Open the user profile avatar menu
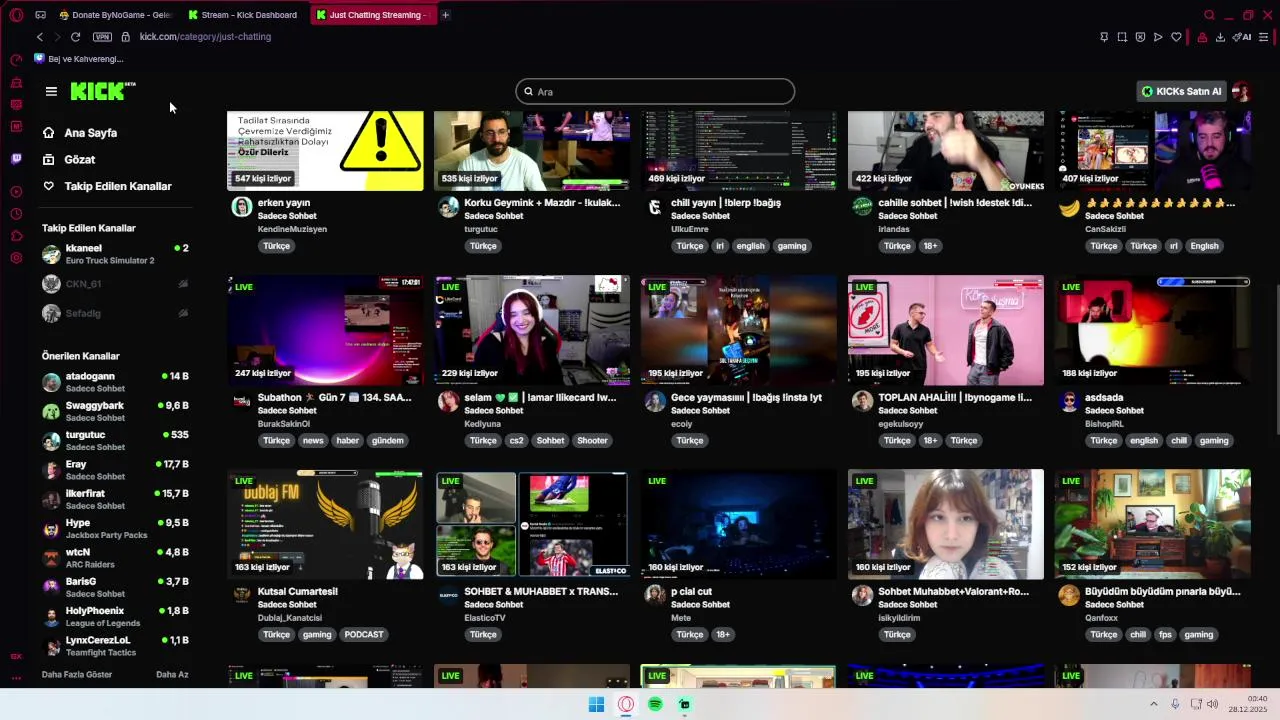The width and height of the screenshot is (1280, 720). (x=1241, y=91)
